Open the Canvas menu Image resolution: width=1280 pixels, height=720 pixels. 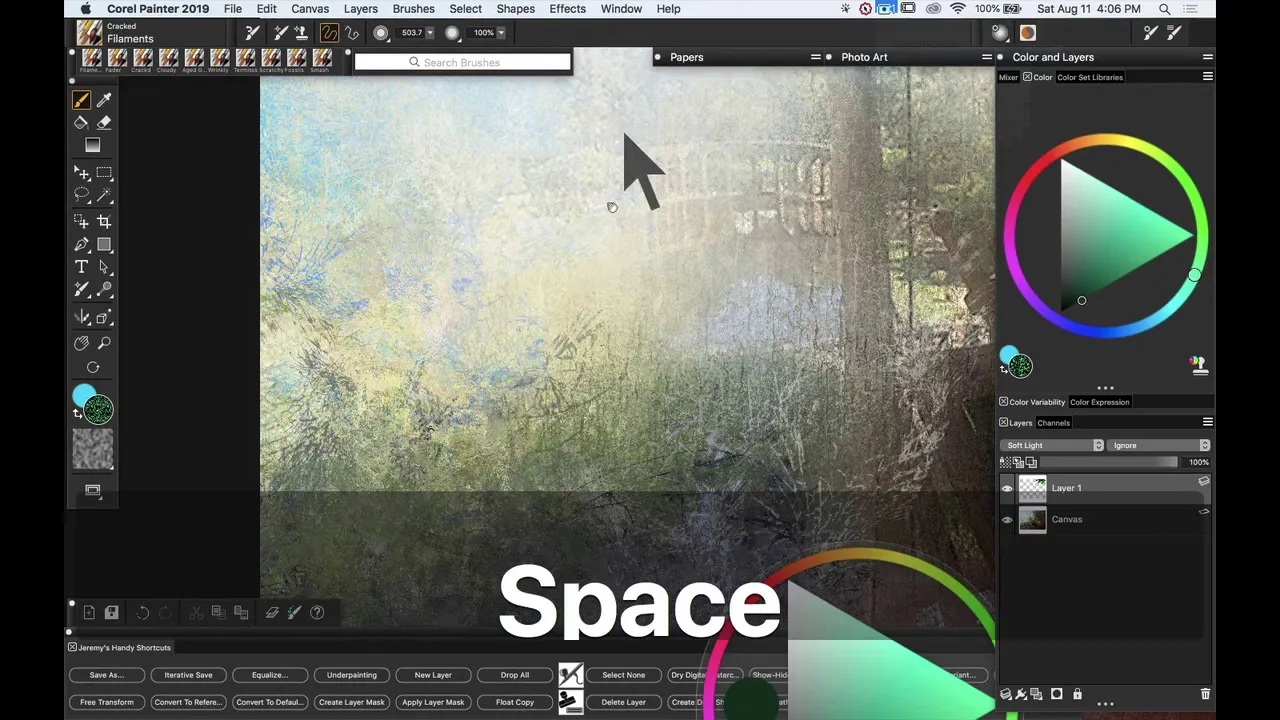pyautogui.click(x=310, y=9)
